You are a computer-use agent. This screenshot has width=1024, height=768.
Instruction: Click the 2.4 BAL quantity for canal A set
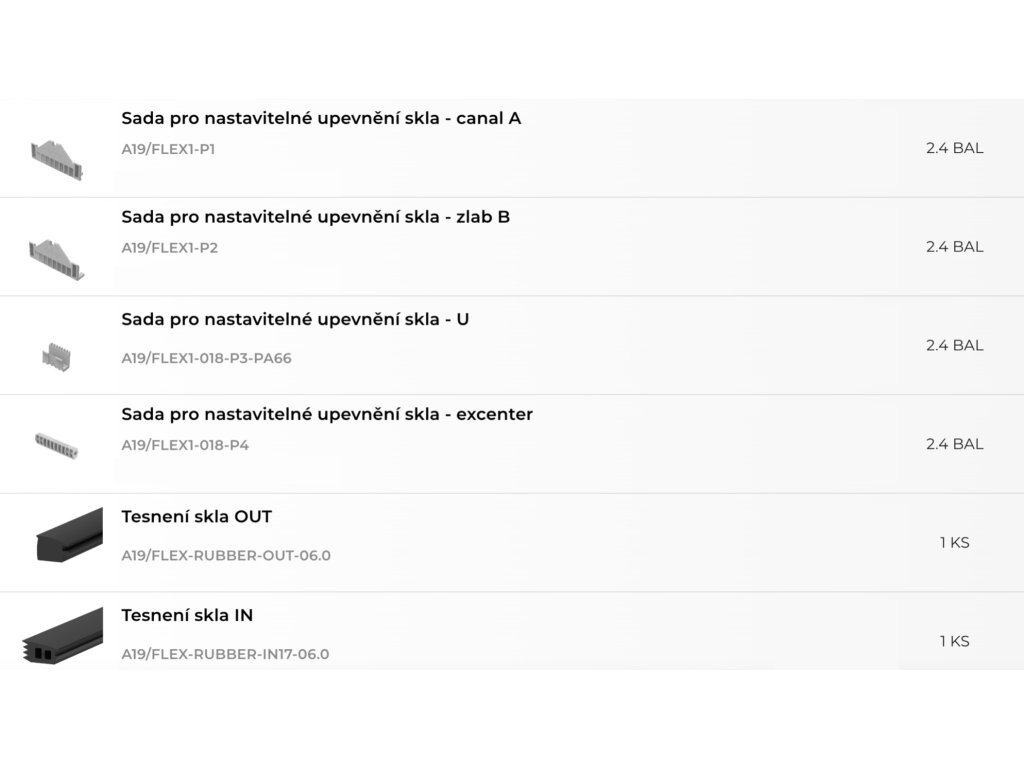pos(955,148)
